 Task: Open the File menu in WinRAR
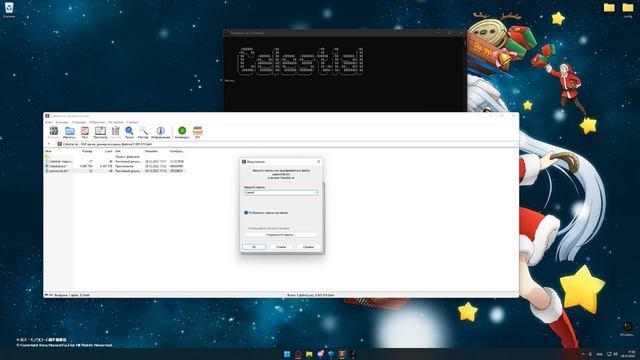tap(49, 122)
